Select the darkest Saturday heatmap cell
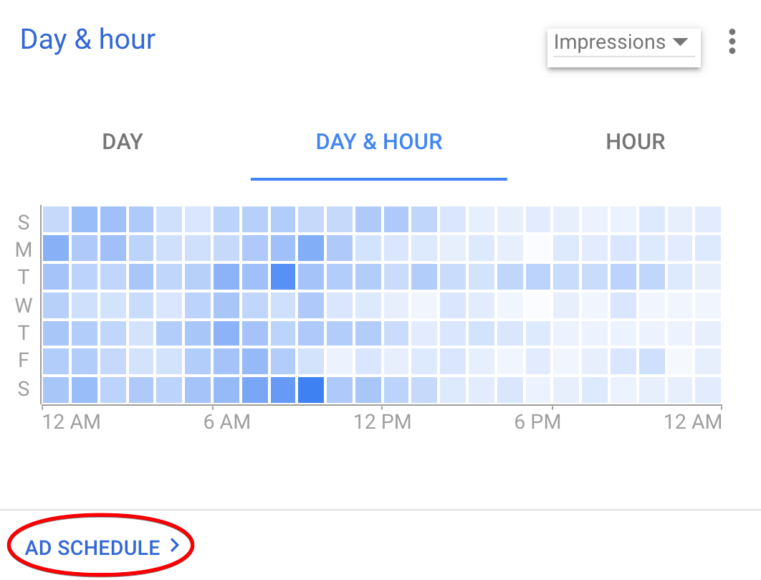Screen dimensions: 761x580 pyautogui.click(x=311, y=390)
